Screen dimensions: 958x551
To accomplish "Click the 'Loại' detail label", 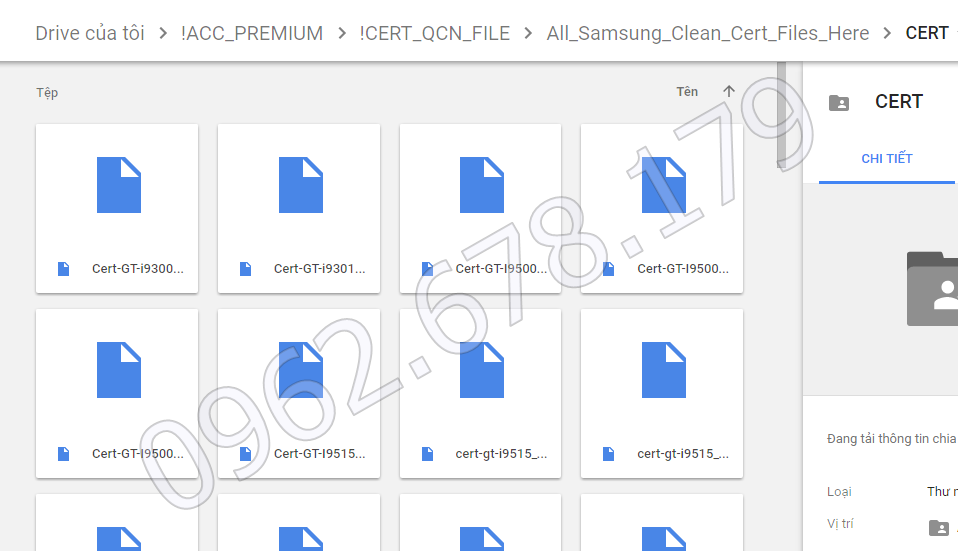I will (839, 492).
